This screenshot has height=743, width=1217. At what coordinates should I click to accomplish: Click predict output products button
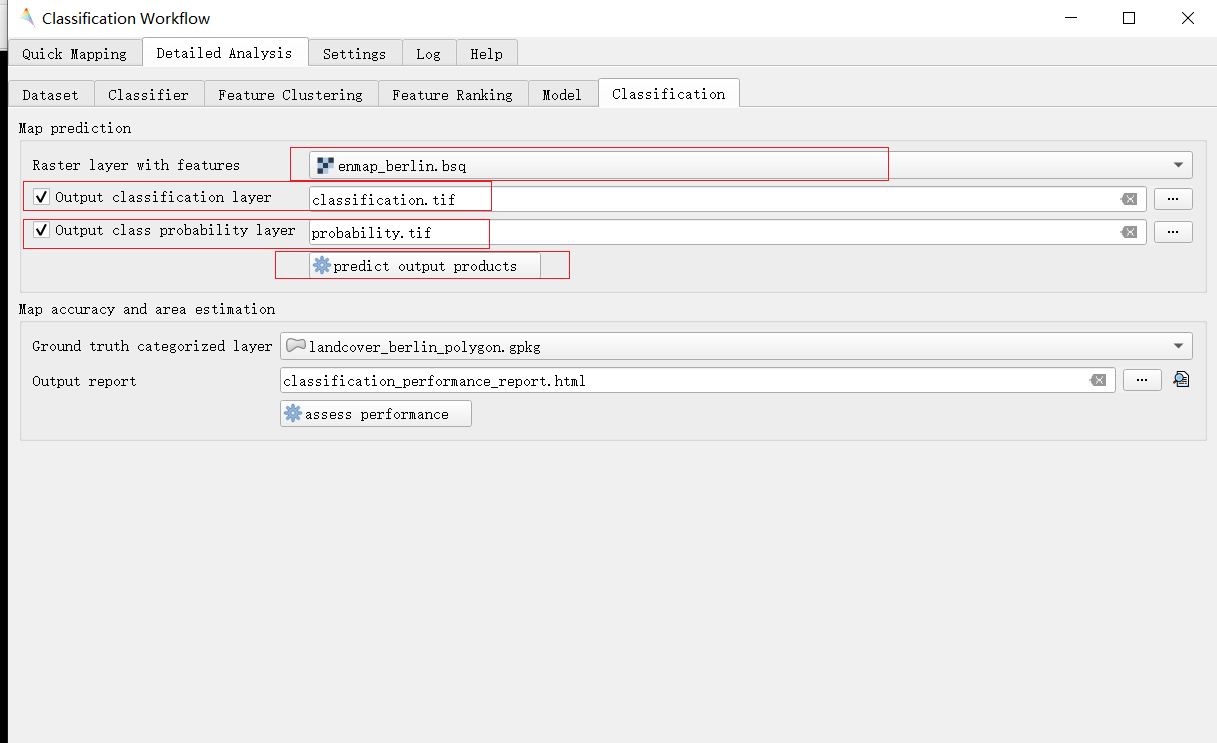425,266
